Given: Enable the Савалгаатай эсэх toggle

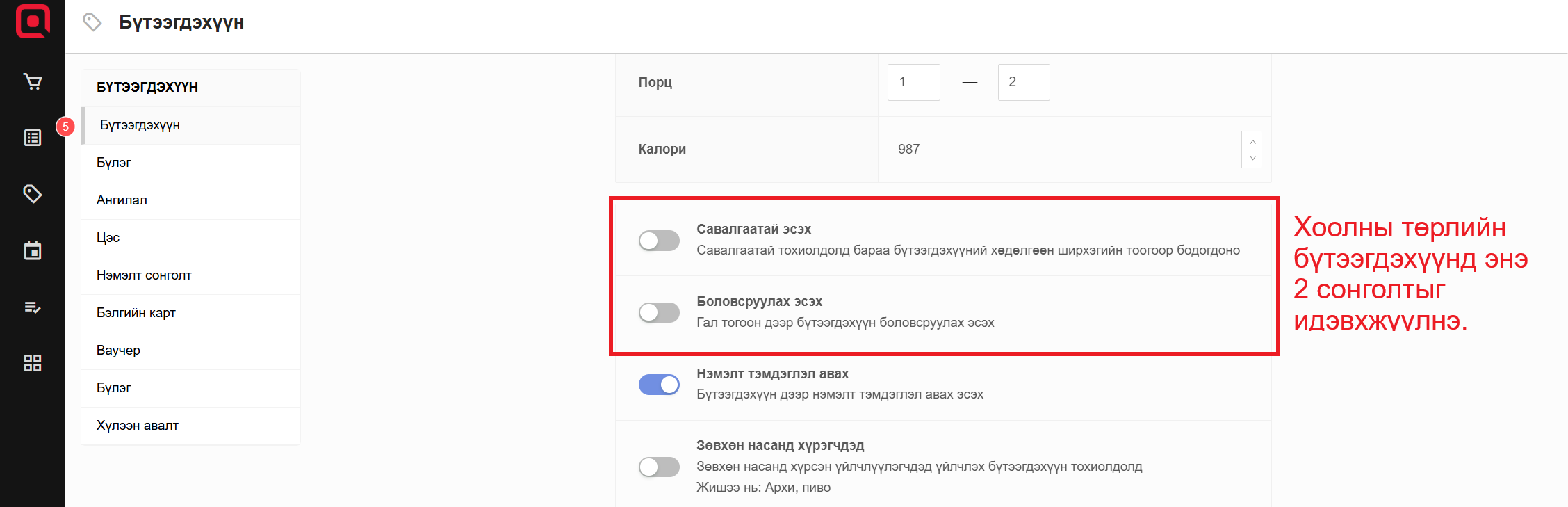Looking at the screenshot, I should (659, 241).
